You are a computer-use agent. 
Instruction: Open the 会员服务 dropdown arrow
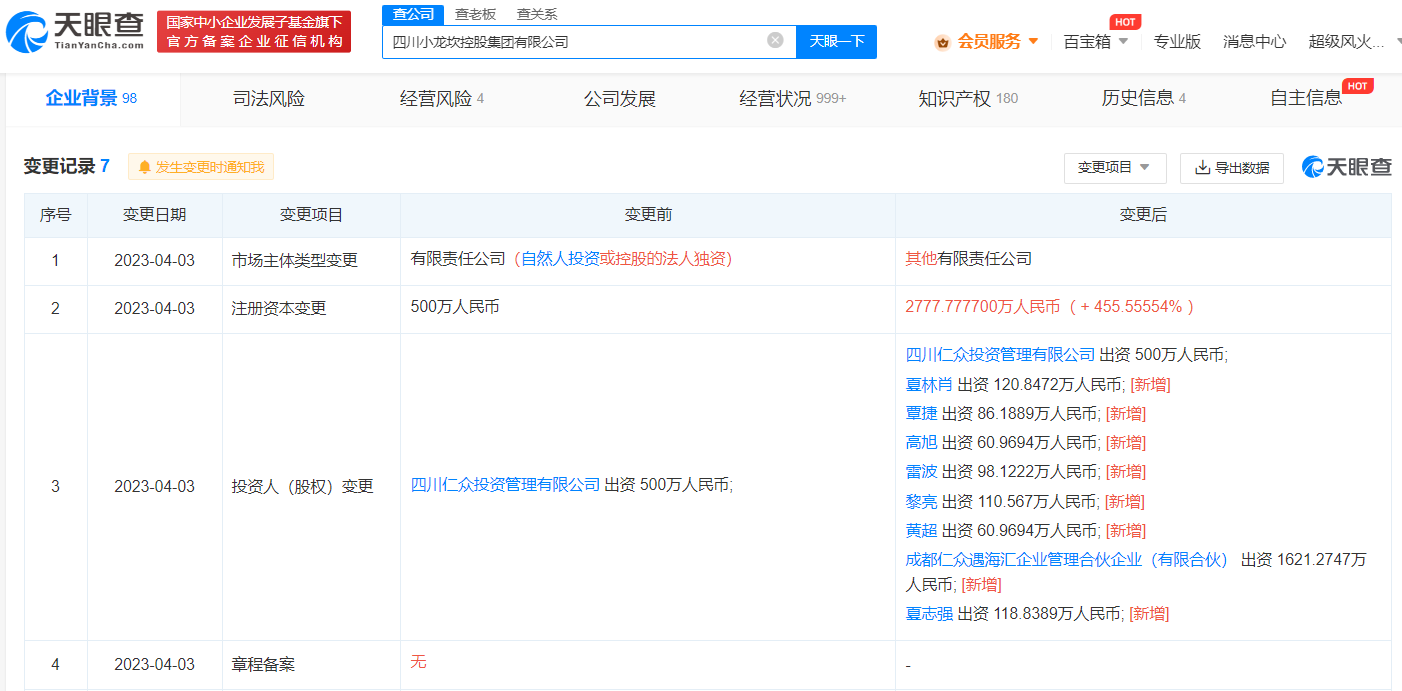tap(1033, 41)
